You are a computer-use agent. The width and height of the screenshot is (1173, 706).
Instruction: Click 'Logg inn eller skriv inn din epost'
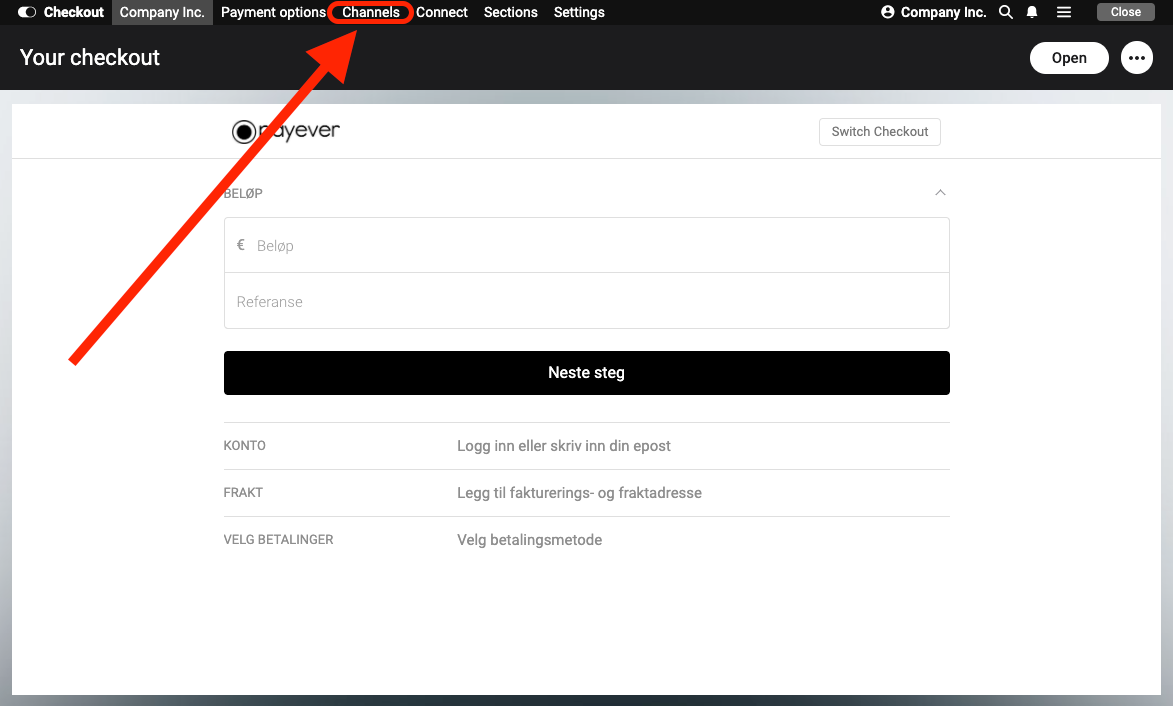tap(563, 446)
